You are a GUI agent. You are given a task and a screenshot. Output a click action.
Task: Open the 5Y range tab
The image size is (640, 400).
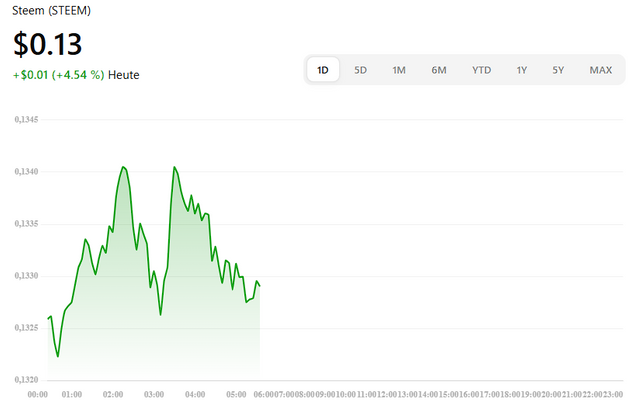point(558,70)
